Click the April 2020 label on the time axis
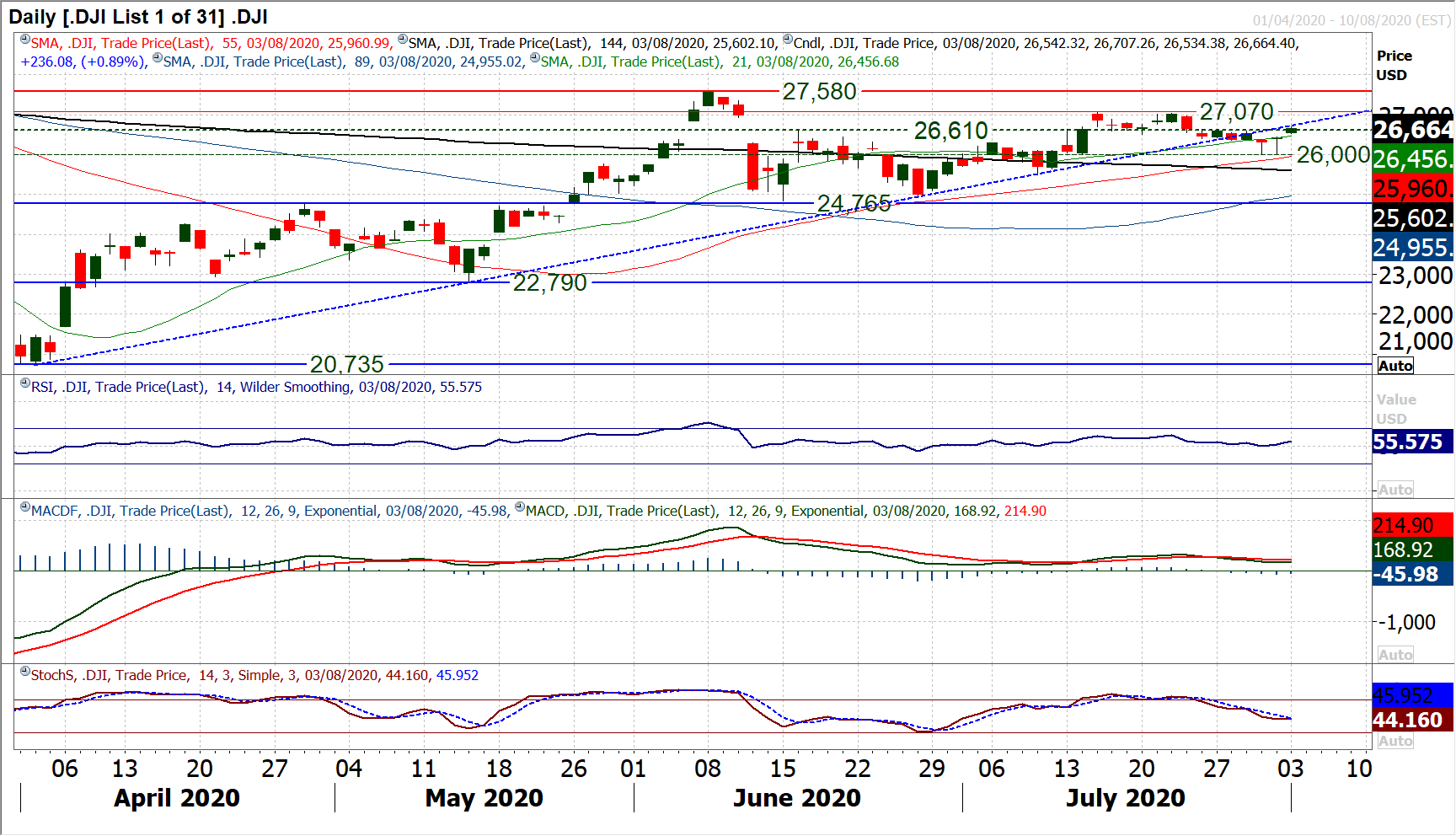This screenshot has width=1456, height=836. [x=177, y=797]
